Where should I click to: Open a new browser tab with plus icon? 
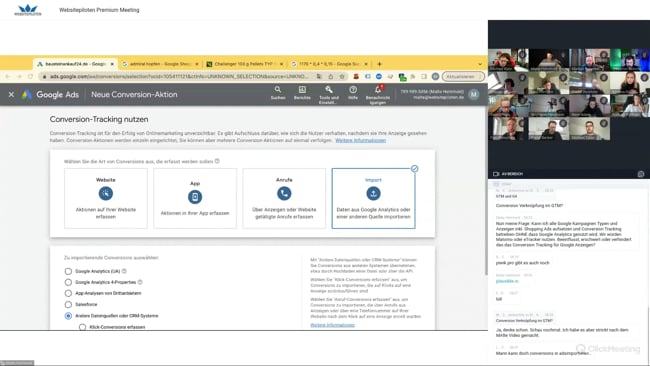click(379, 64)
